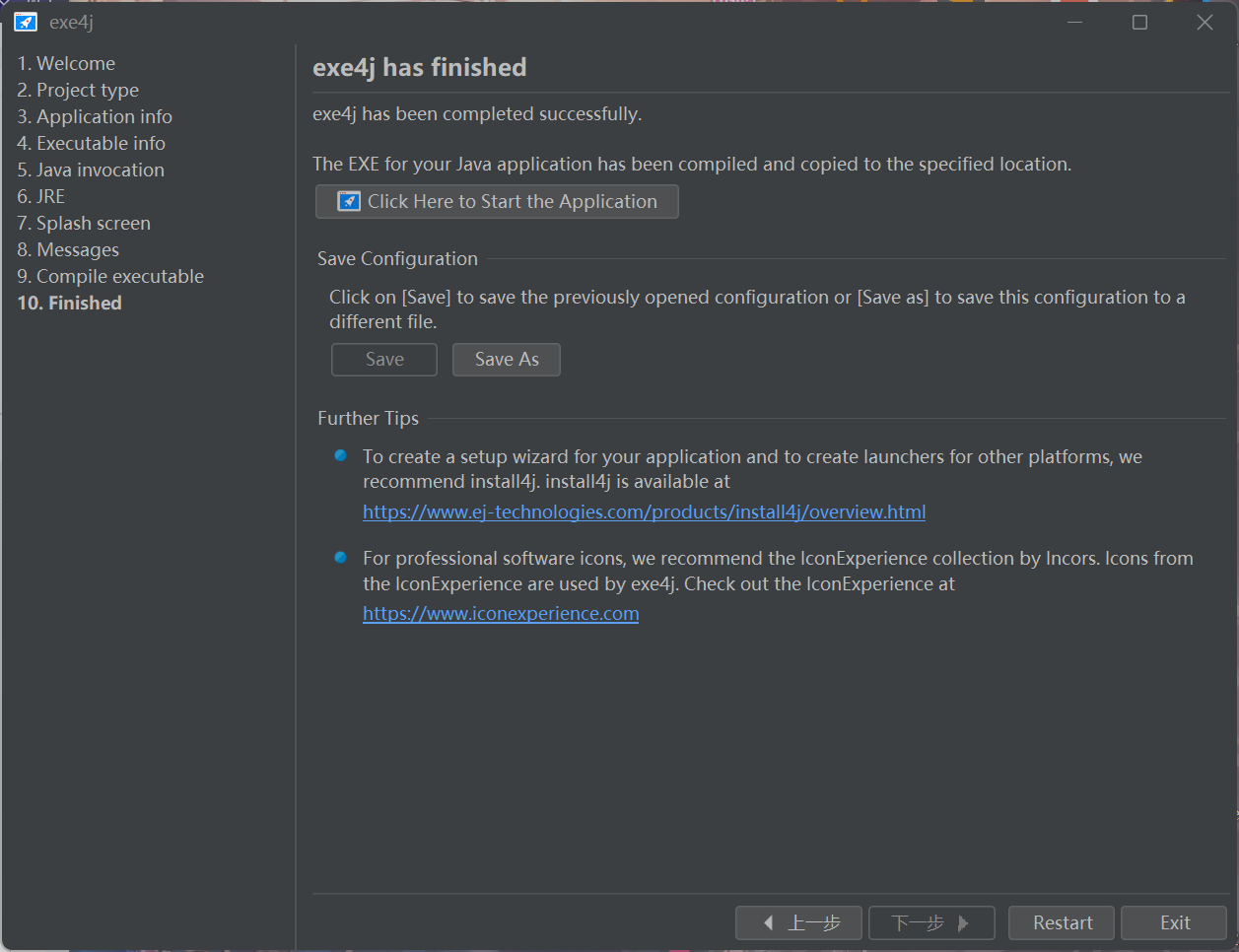Maximize the exe4j window
The height and width of the screenshot is (952, 1239).
pyautogui.click(x=1139, y=22)
